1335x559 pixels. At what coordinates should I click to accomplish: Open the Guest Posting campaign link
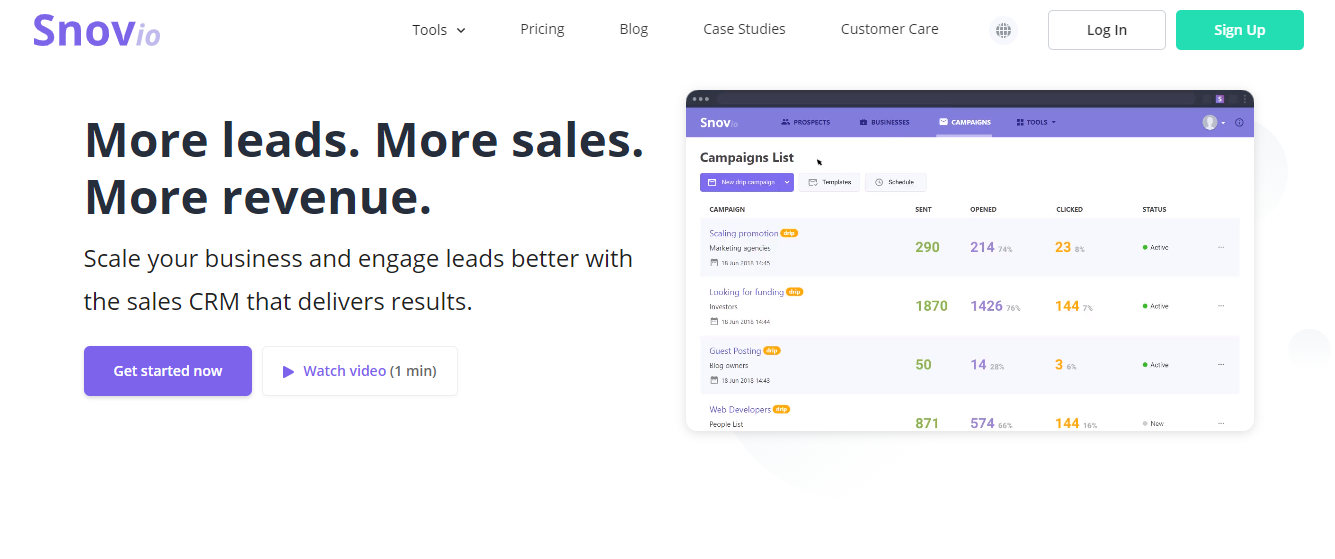pyautogui.click(x=735, y=351)
